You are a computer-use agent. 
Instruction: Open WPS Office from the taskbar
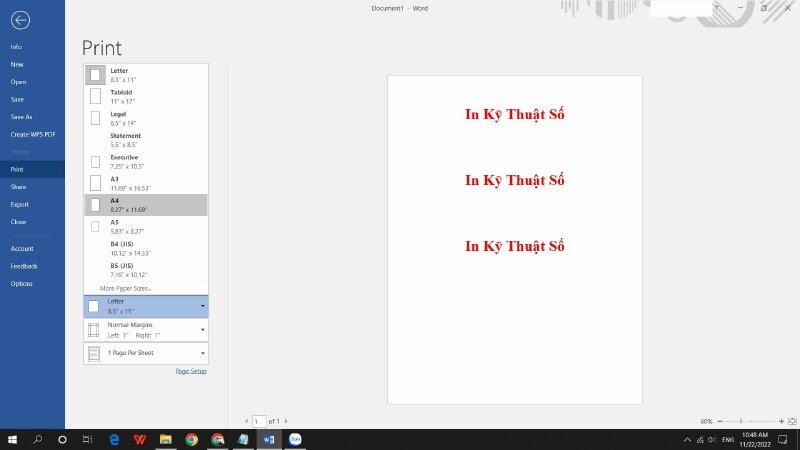point(139,439)
